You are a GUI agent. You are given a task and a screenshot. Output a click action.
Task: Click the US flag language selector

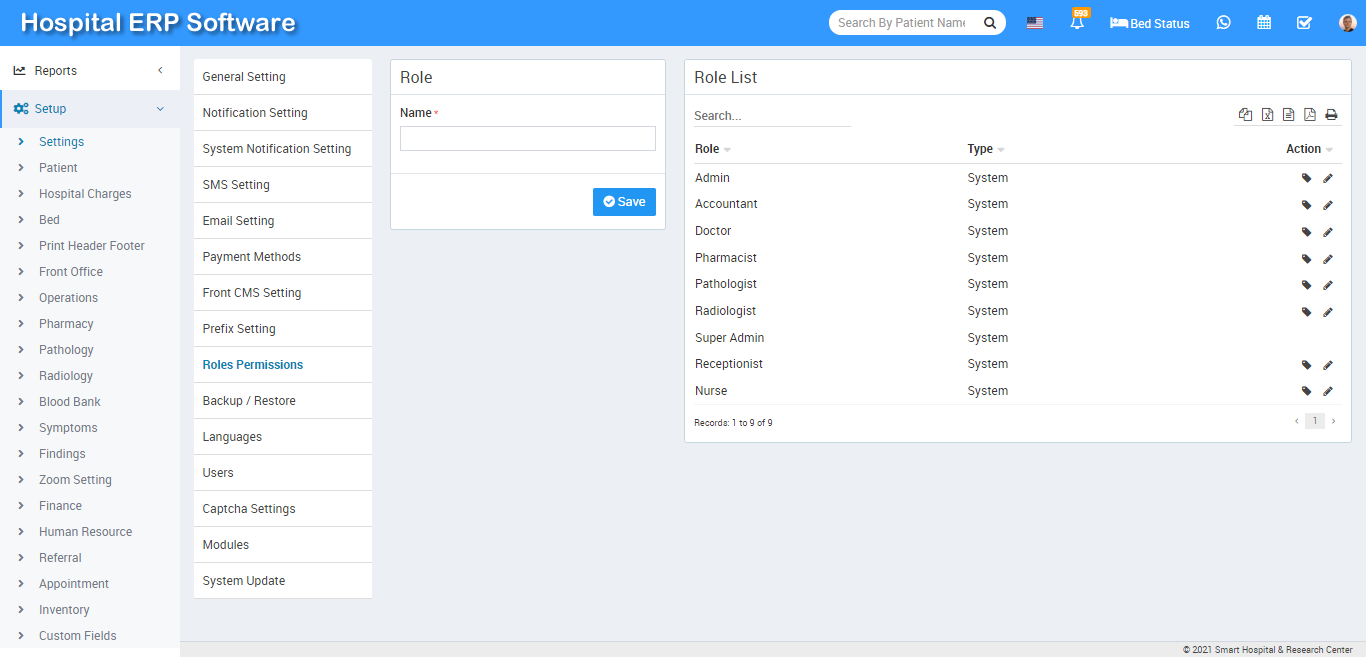click(x=1035, y=23)
